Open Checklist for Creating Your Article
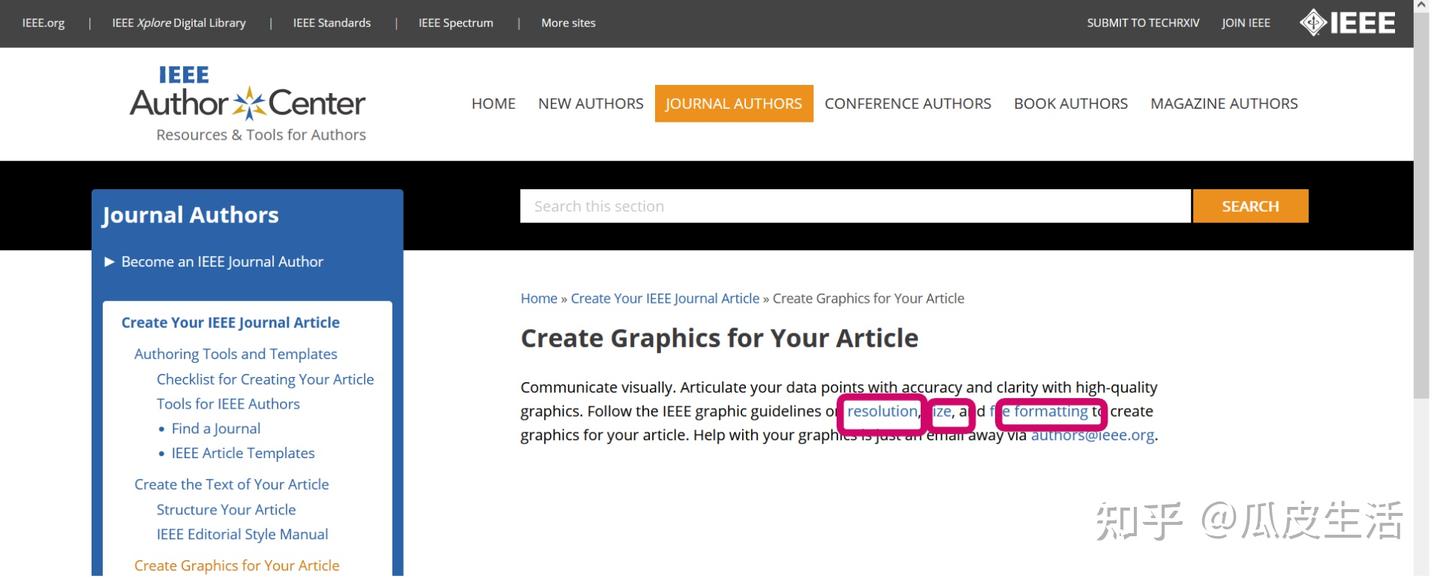 pos(265,380)
